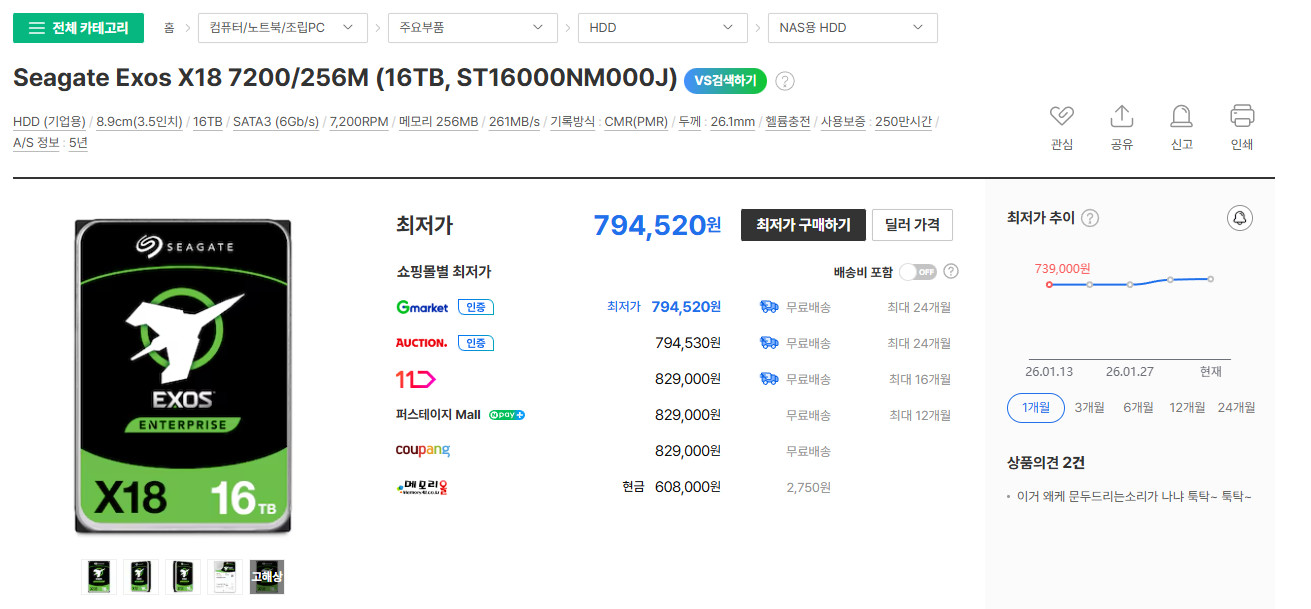Open the Gmarket store listing
The width and height of the screenshot is (1311, 609).
424,306
